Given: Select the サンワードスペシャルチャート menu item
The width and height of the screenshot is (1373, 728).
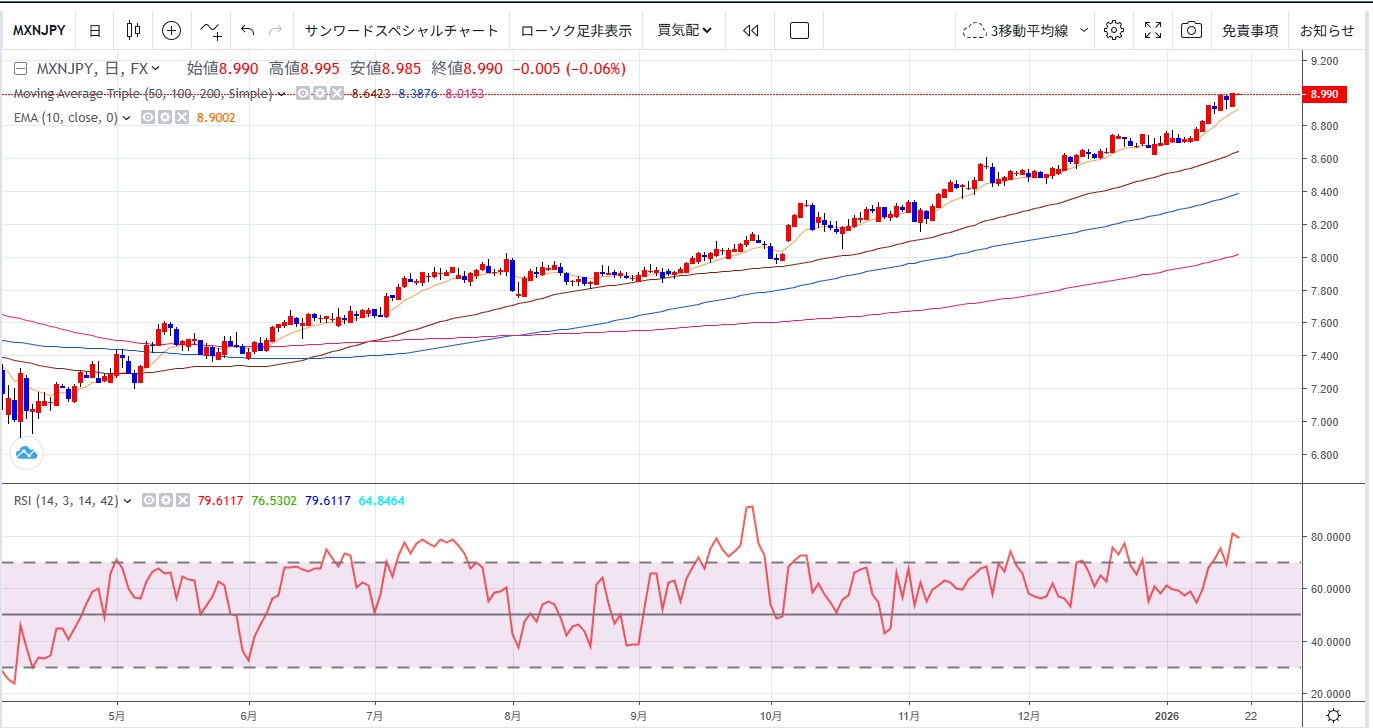Looking at the screenshot, I should 401,30.
